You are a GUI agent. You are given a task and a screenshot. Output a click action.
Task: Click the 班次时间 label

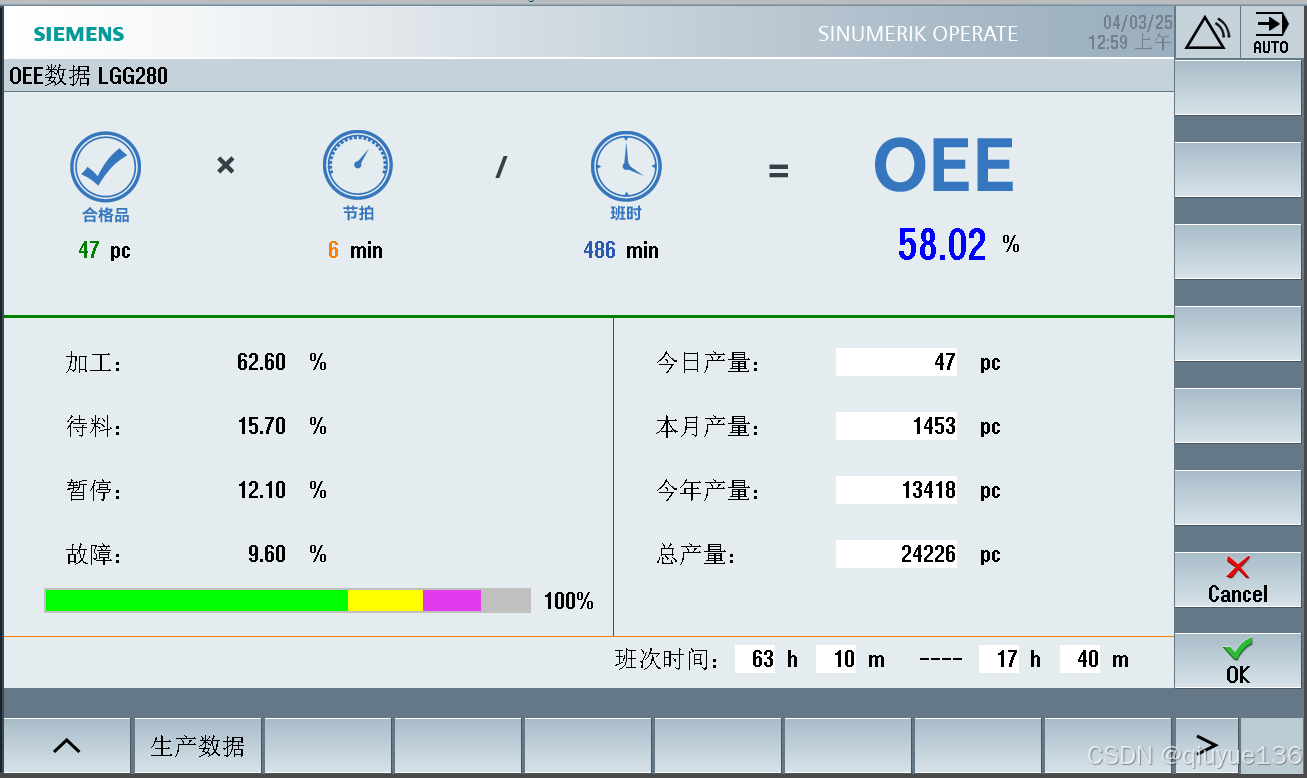pos(667,660)
